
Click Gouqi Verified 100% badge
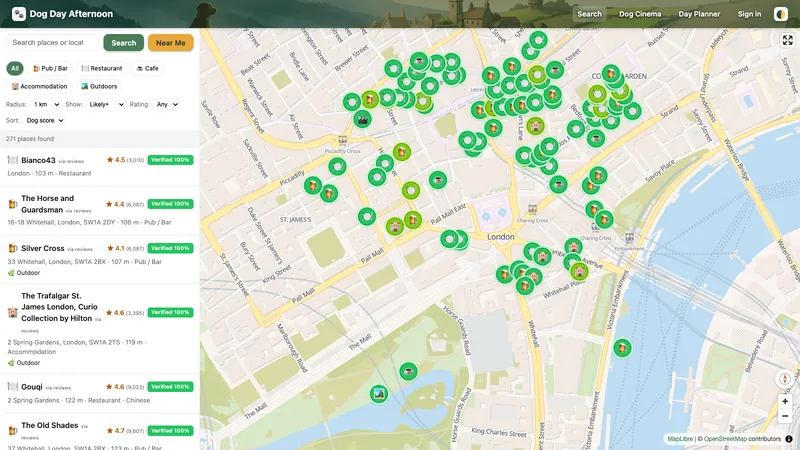pyautogui.click(x=170, y=387)
